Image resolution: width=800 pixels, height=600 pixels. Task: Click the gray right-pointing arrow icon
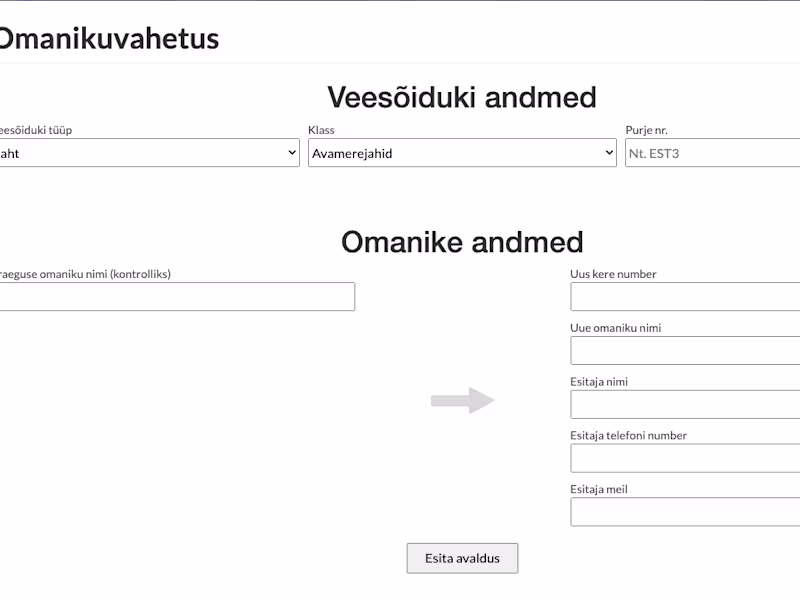(463, 401)
